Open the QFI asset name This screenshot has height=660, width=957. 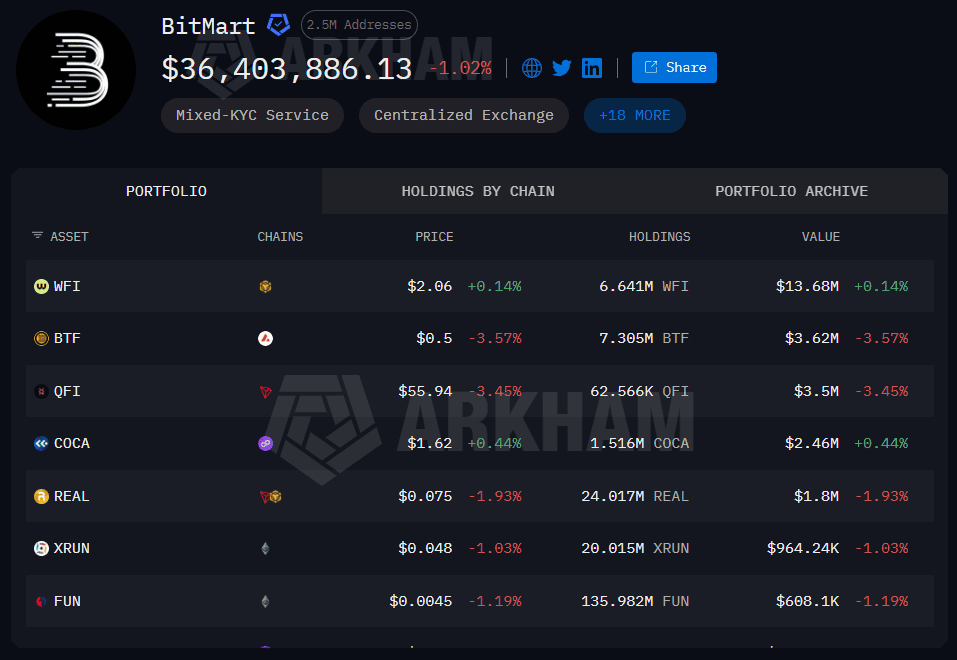67,391
